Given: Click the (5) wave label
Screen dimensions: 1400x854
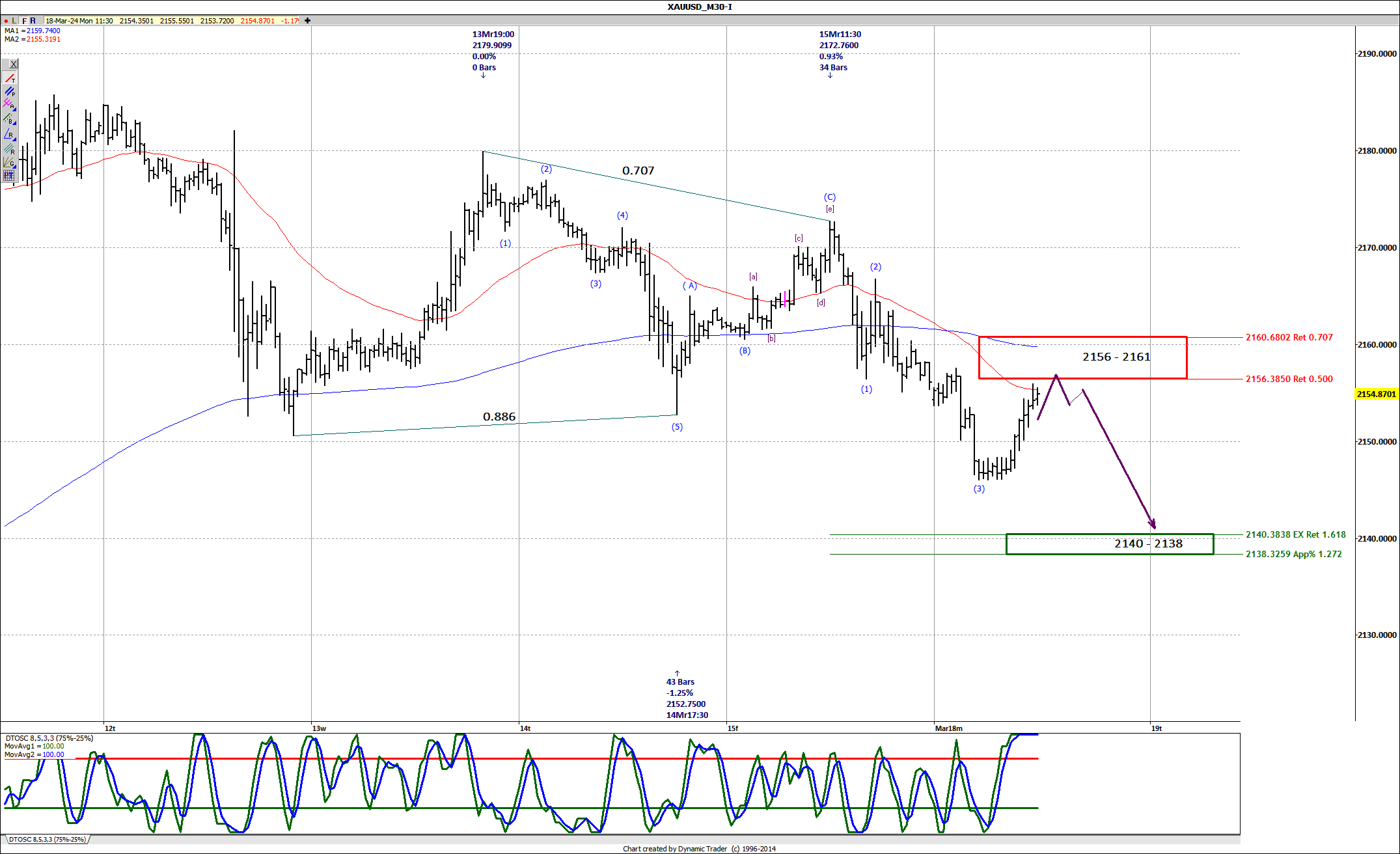Looking at the screenshot, I should [x=677, y=427].
